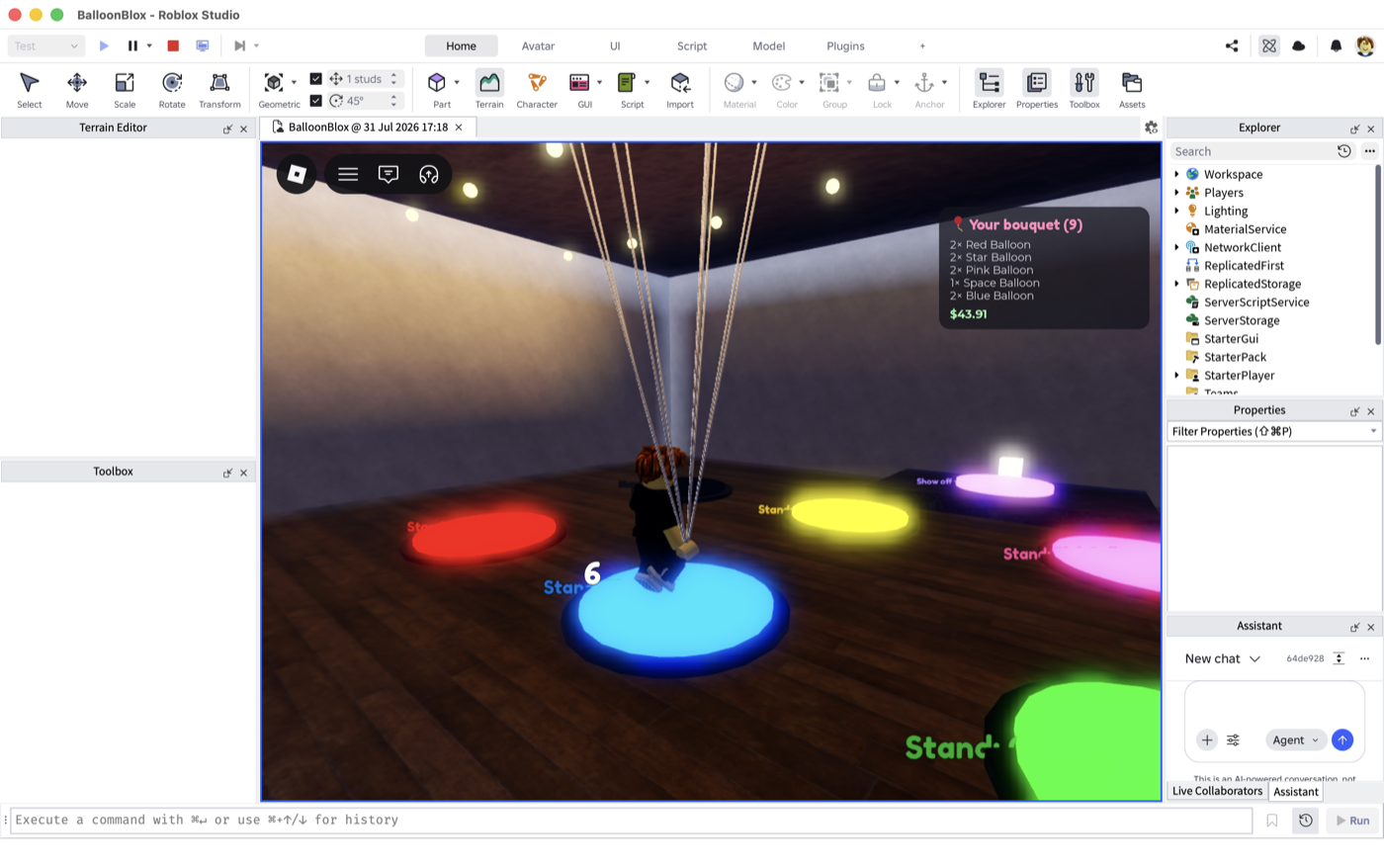
Task: Click the Run command button
Action: 1352,821
